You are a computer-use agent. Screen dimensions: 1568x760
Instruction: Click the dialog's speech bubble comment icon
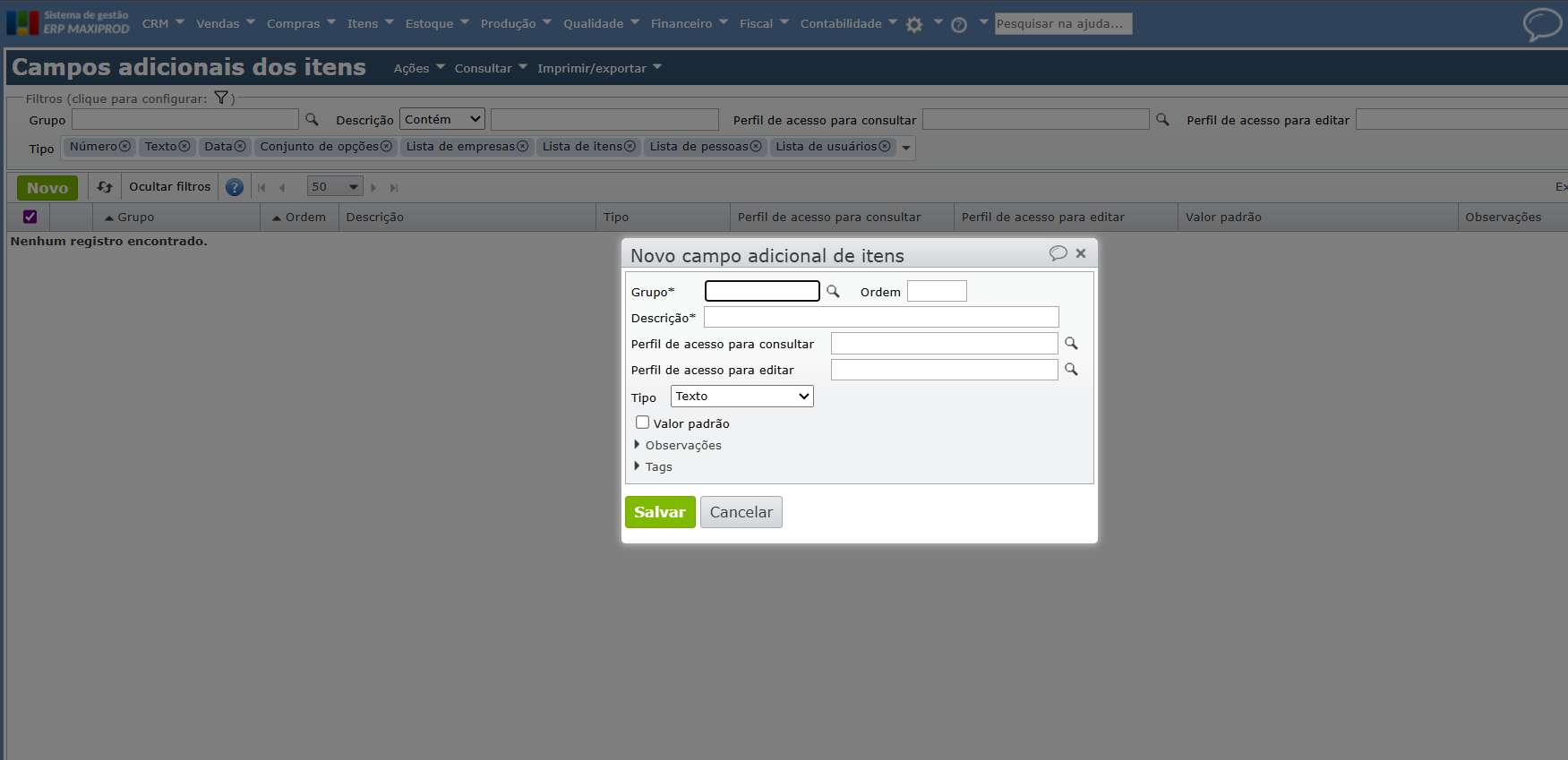[x=1058, y=253]
